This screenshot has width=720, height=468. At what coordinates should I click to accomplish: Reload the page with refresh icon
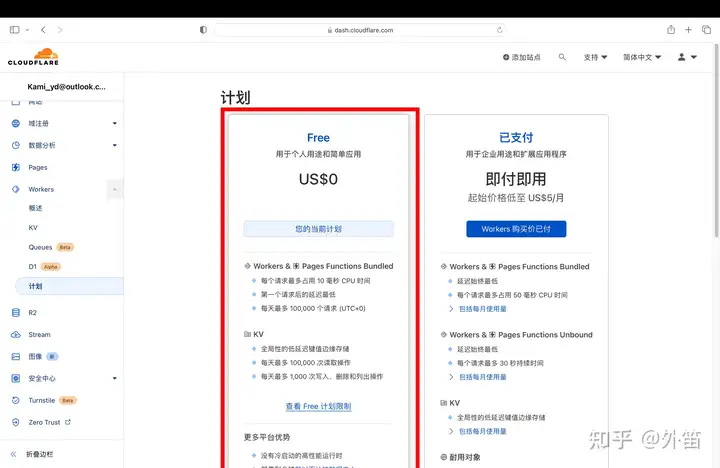[x=500, y=30]
